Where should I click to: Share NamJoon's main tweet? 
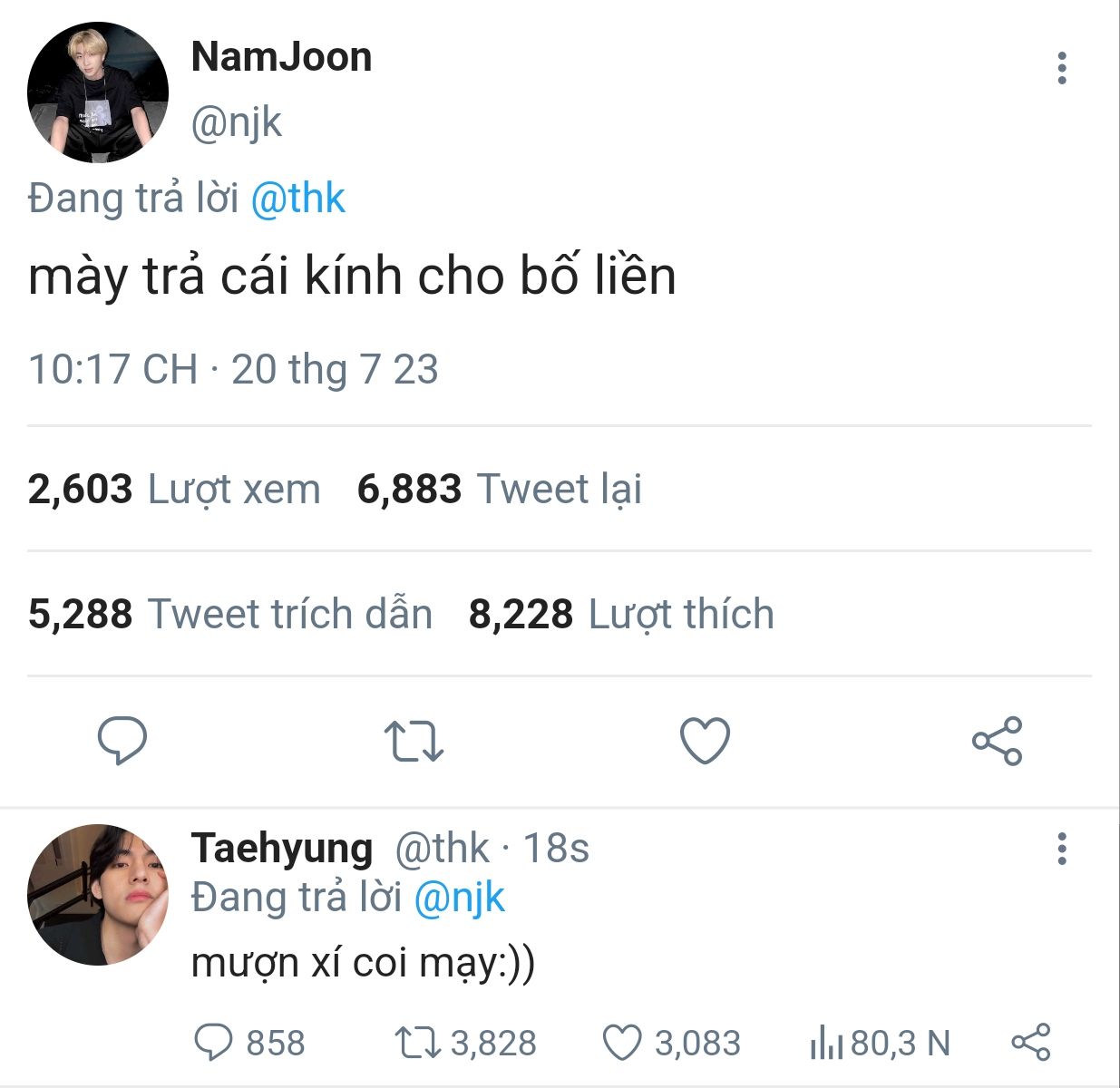coord(997,740)
